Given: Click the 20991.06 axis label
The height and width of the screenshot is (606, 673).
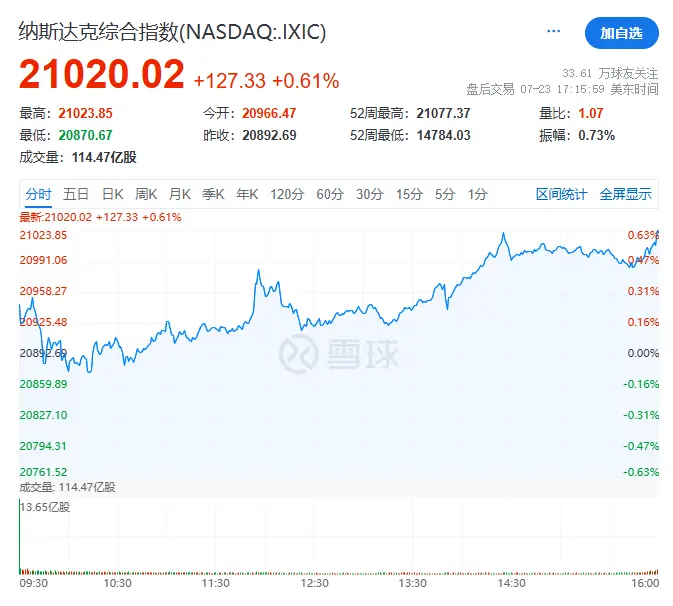Looking at the screenshot, I should (43, 260).
